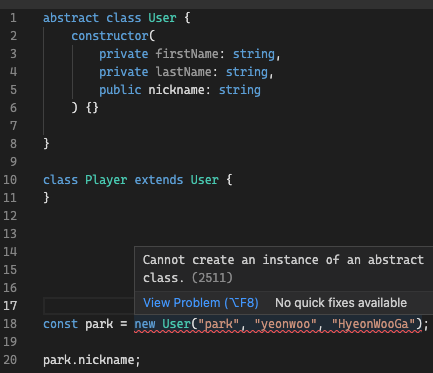Click 'Player' class name on line 10
The image size is (433, 373).
tap(106, 180)
